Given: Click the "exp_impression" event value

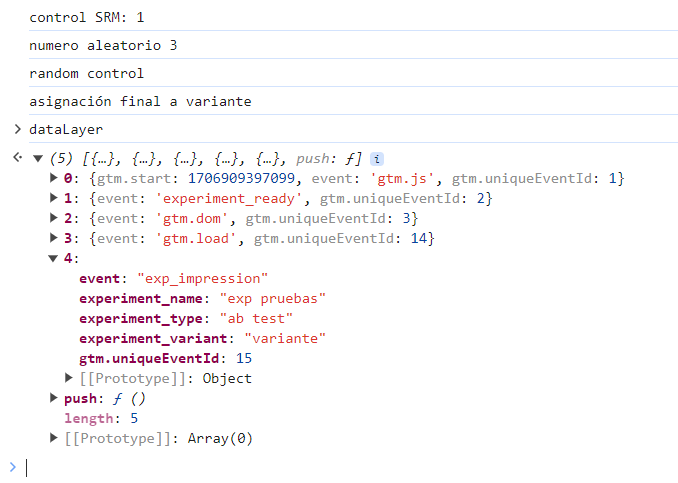Looking at the screenshot, I should (x=202, y=278).
